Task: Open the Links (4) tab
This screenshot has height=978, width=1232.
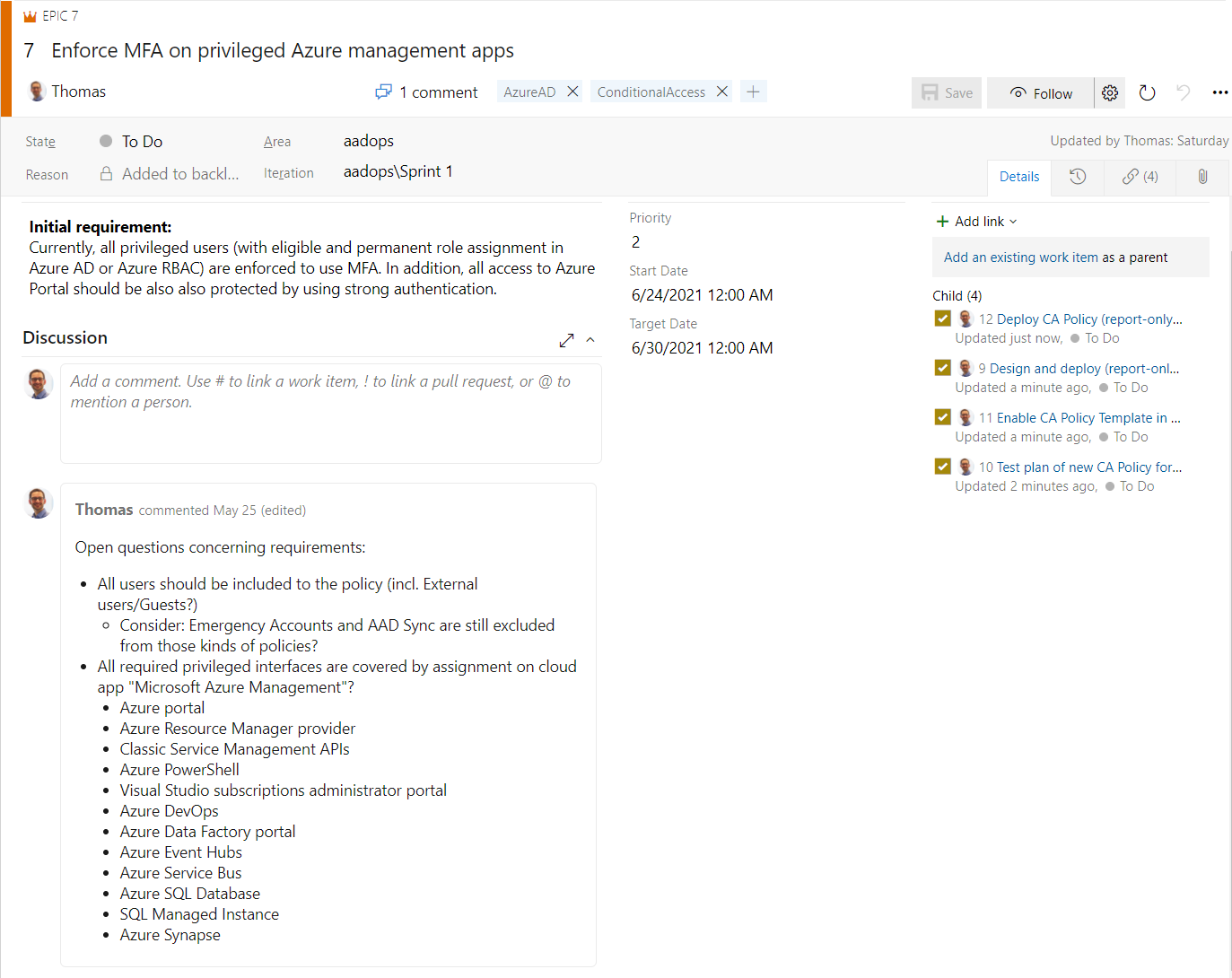Action: click(x=1140, y=177)
